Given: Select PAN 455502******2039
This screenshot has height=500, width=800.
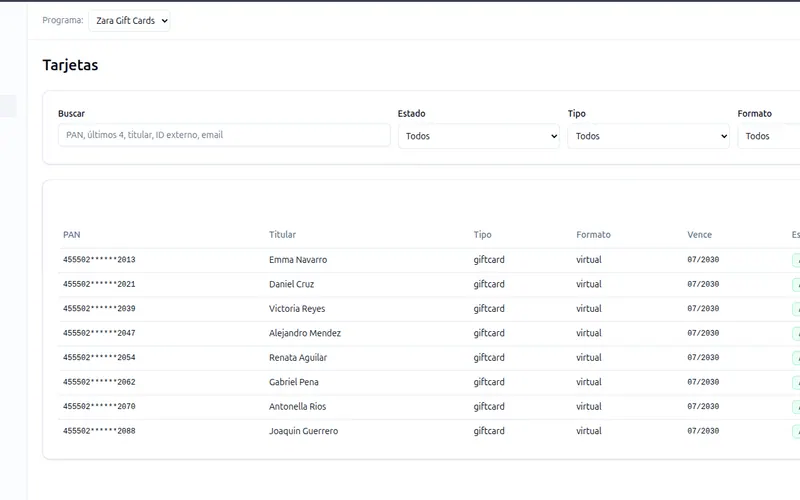Looking at the screenshot, I should pyautogui.click(x=99, y=309).
